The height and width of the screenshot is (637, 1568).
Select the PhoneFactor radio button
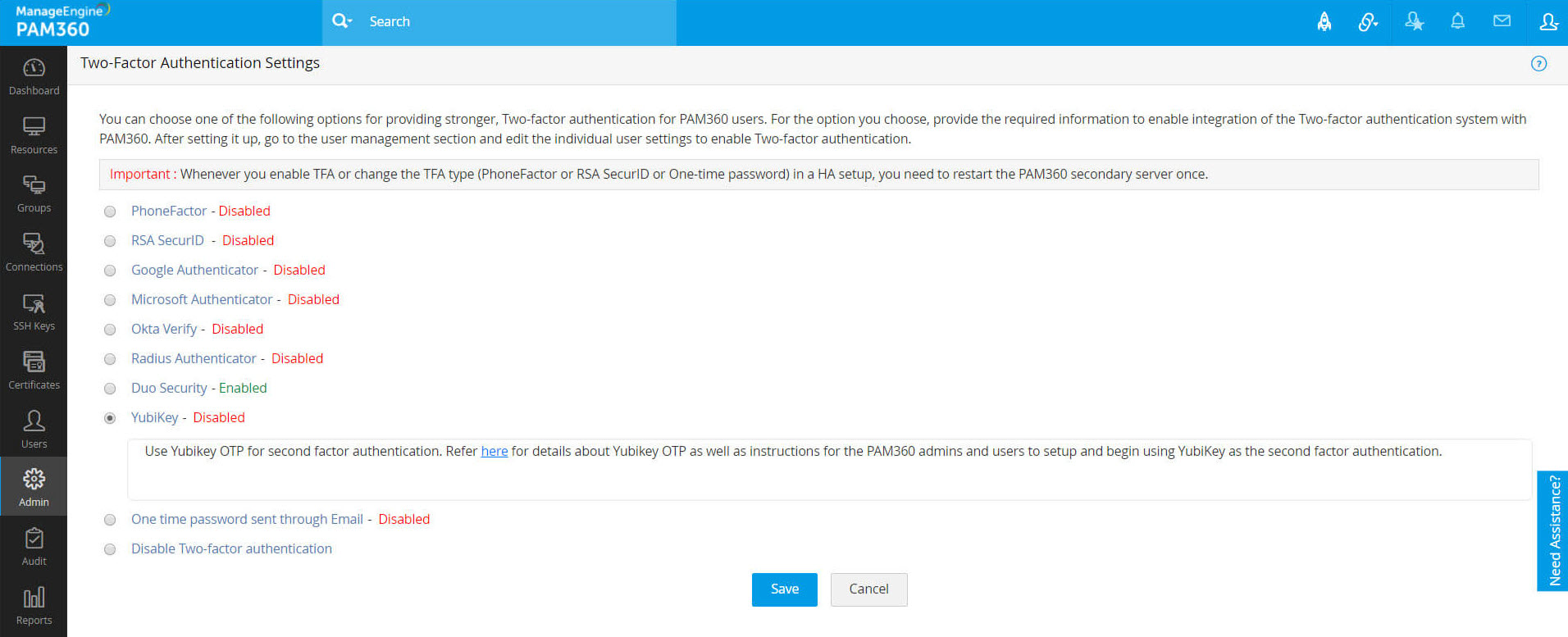click(110, 212)
